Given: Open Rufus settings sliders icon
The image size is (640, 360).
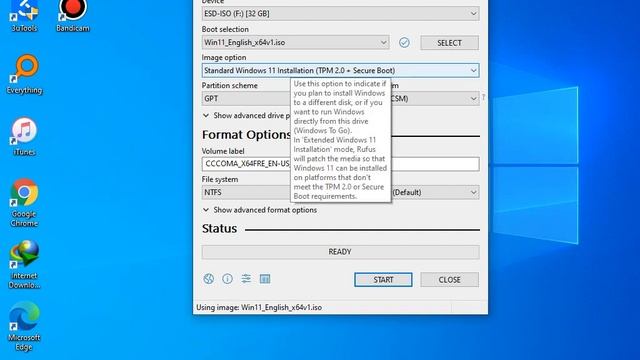Looking at the screenshot, I should 246,279.
